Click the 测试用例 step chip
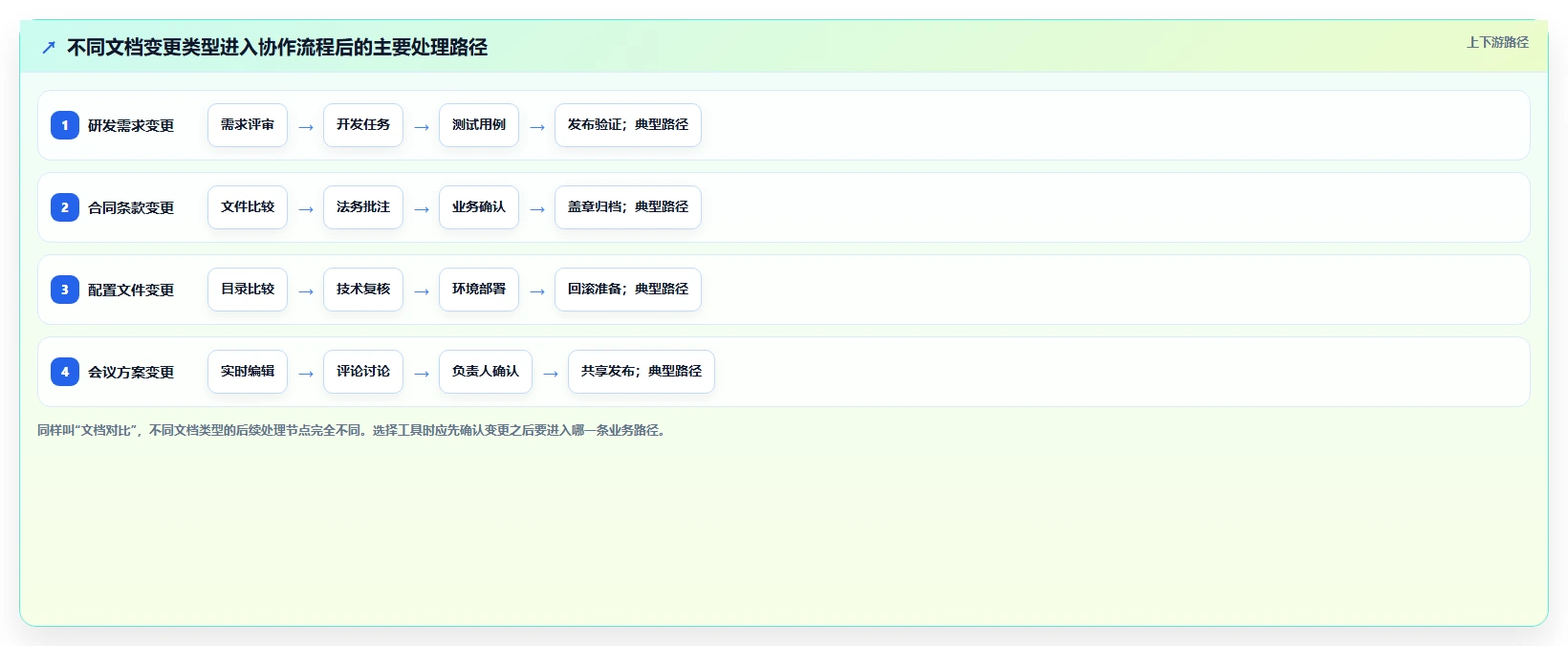Image resolution: width=1568 pixels, height=646 pixels. point(479,125)
